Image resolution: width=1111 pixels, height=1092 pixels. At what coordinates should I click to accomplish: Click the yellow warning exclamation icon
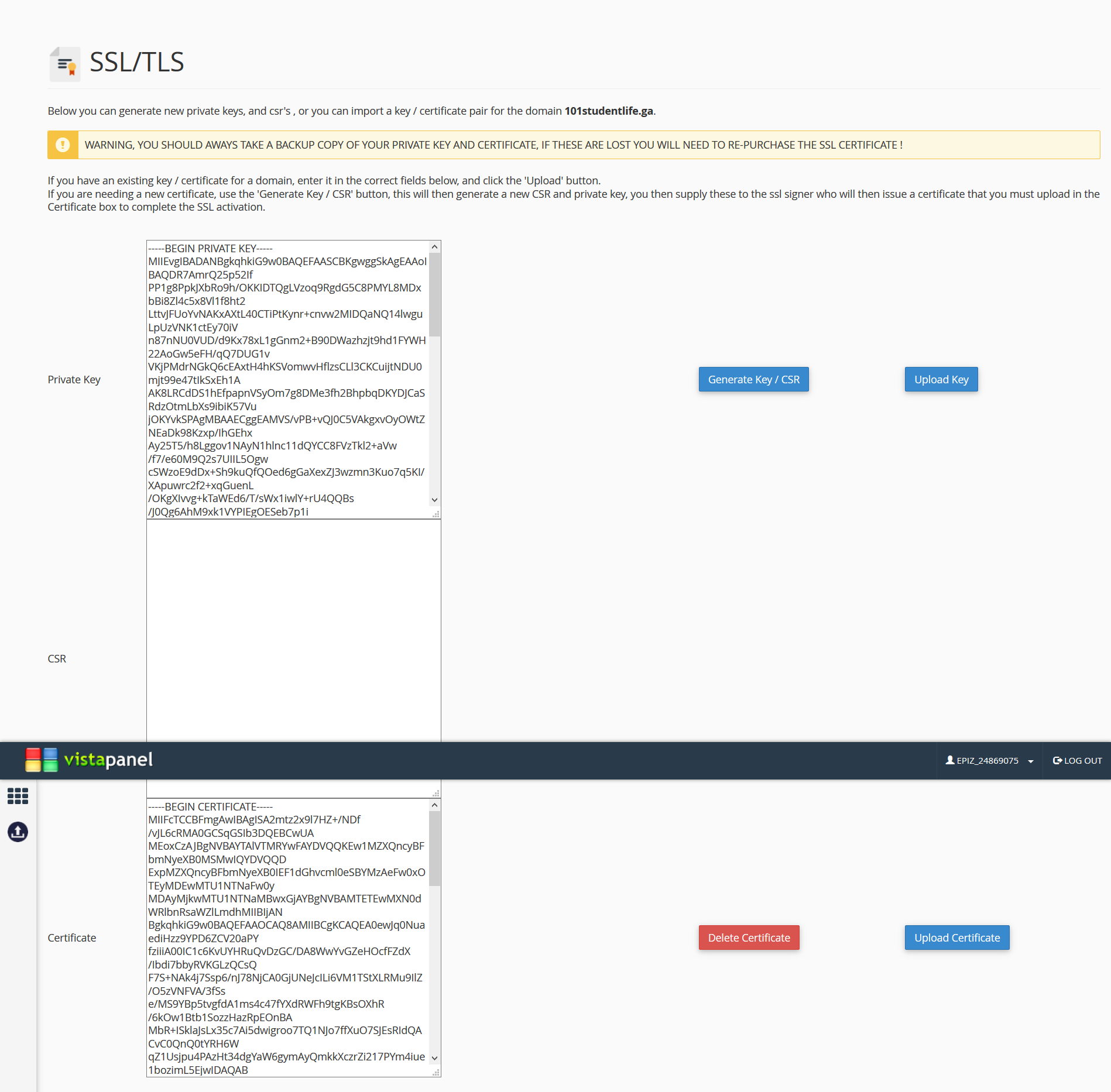(63, 145)
